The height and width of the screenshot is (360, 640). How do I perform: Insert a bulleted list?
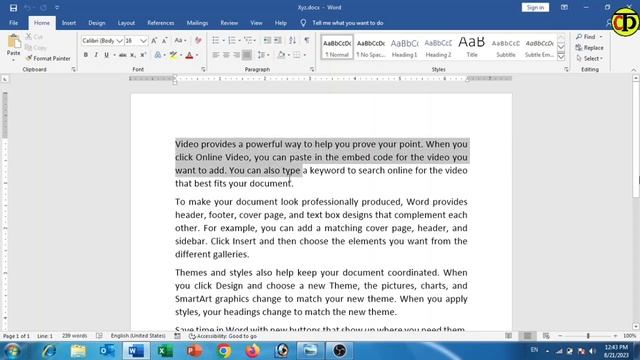216,40
